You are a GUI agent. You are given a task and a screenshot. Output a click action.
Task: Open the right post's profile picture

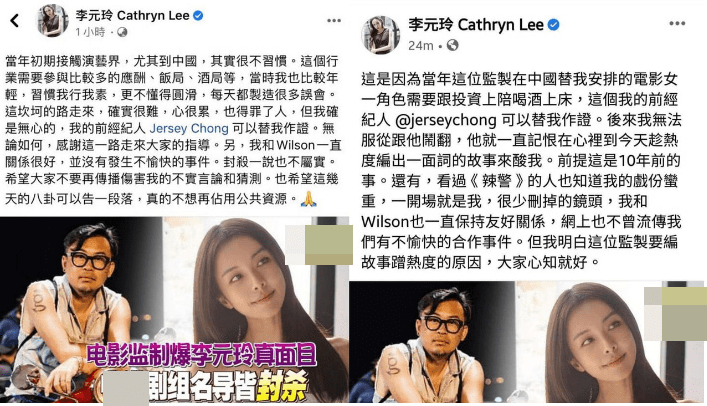click(x=381, y=35)
